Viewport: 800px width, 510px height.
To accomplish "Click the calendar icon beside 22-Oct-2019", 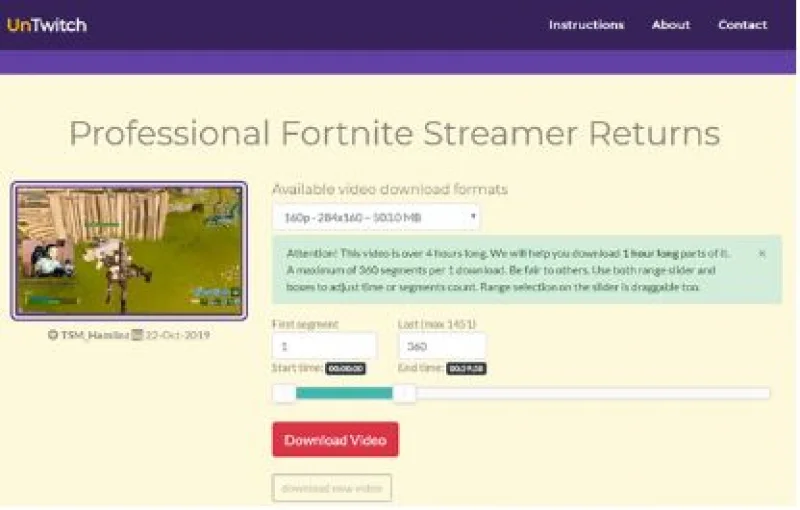I will 138,335.
